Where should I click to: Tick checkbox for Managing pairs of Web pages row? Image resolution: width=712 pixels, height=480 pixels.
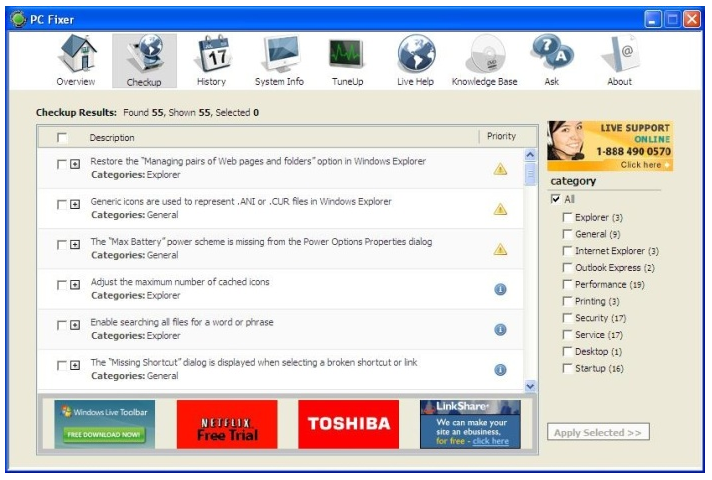62,164
